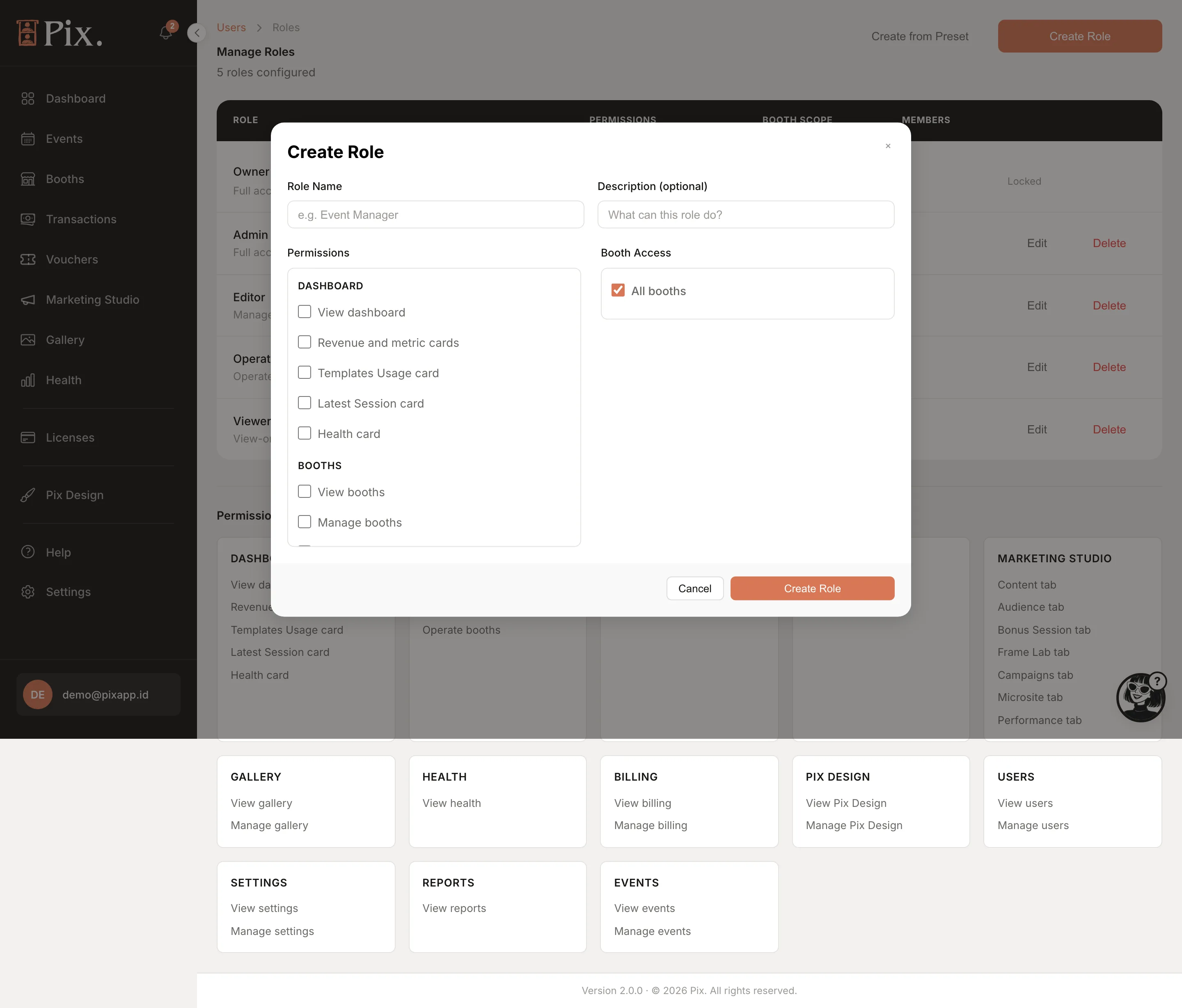The width and height of the screenshot is (1182, 1008).
Task: Check the View dashboard permission
Action: coord(305,312)
